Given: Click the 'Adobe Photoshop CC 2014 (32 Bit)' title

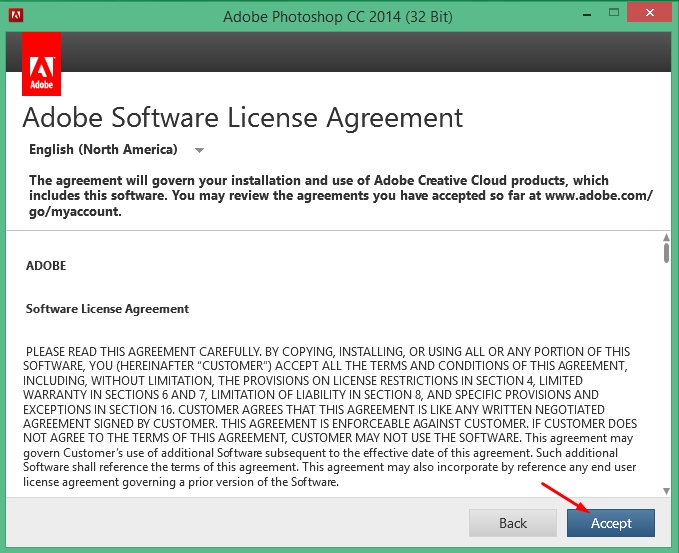Looking at the screenshot, I should coord(338,16).
